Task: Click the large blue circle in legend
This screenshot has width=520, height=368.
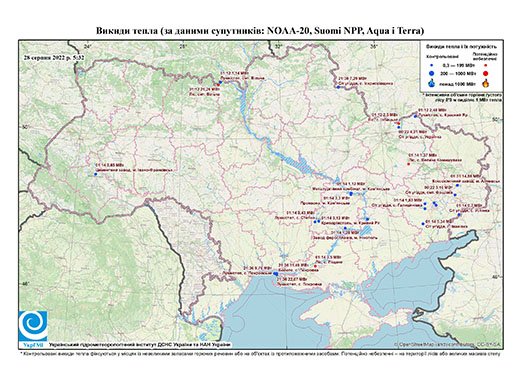Action: pos(431,73)
